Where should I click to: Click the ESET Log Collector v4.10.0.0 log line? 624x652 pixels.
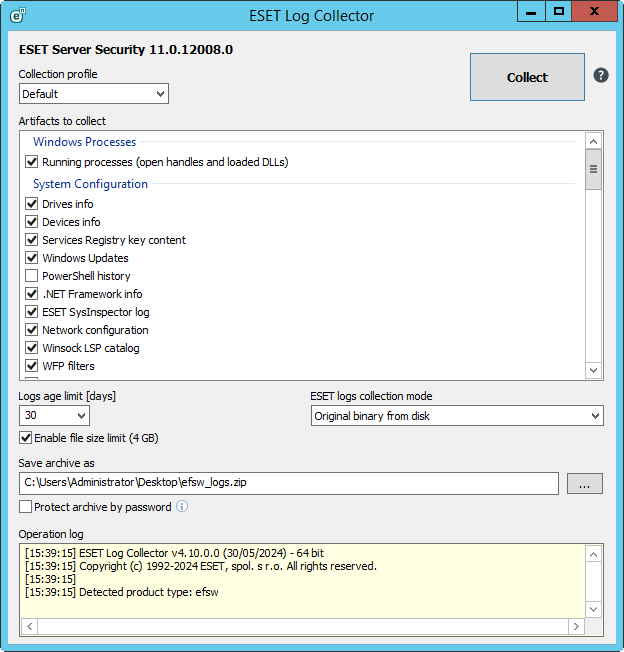(x=174, y=553)
